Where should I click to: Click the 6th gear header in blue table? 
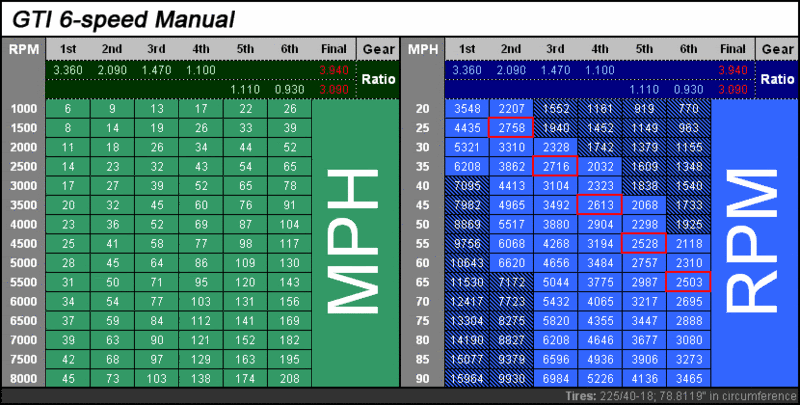[x=688, y=49]
